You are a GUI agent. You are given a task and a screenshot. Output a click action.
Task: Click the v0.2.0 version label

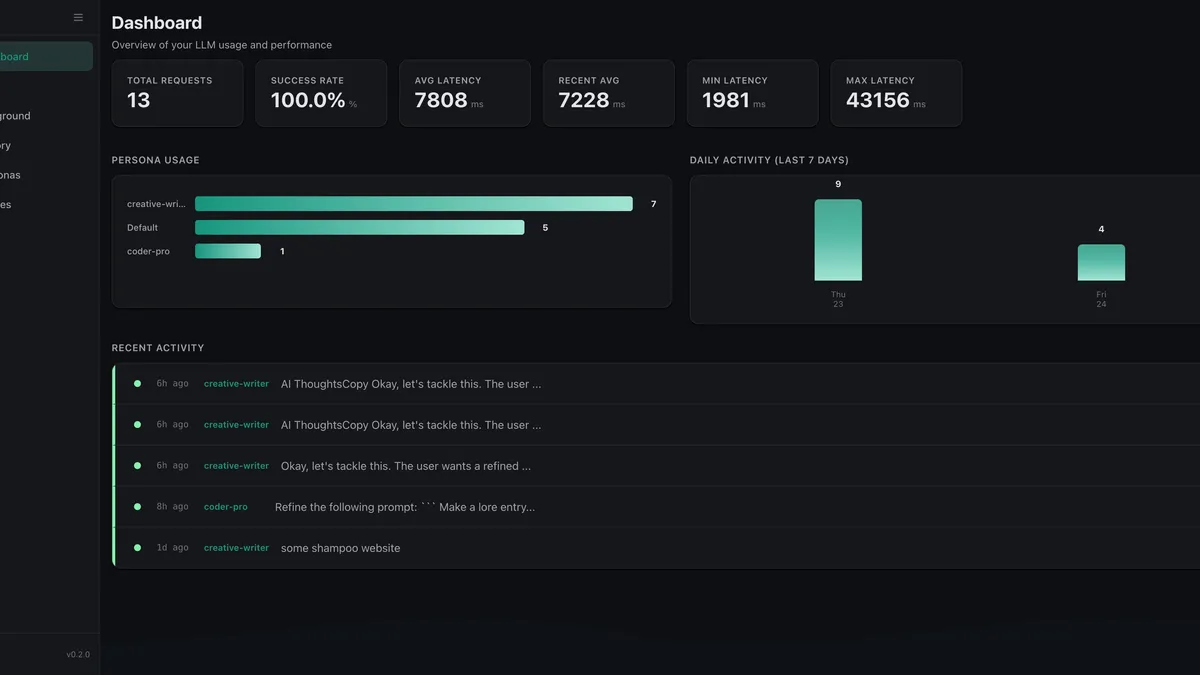[x=78, y=655]
